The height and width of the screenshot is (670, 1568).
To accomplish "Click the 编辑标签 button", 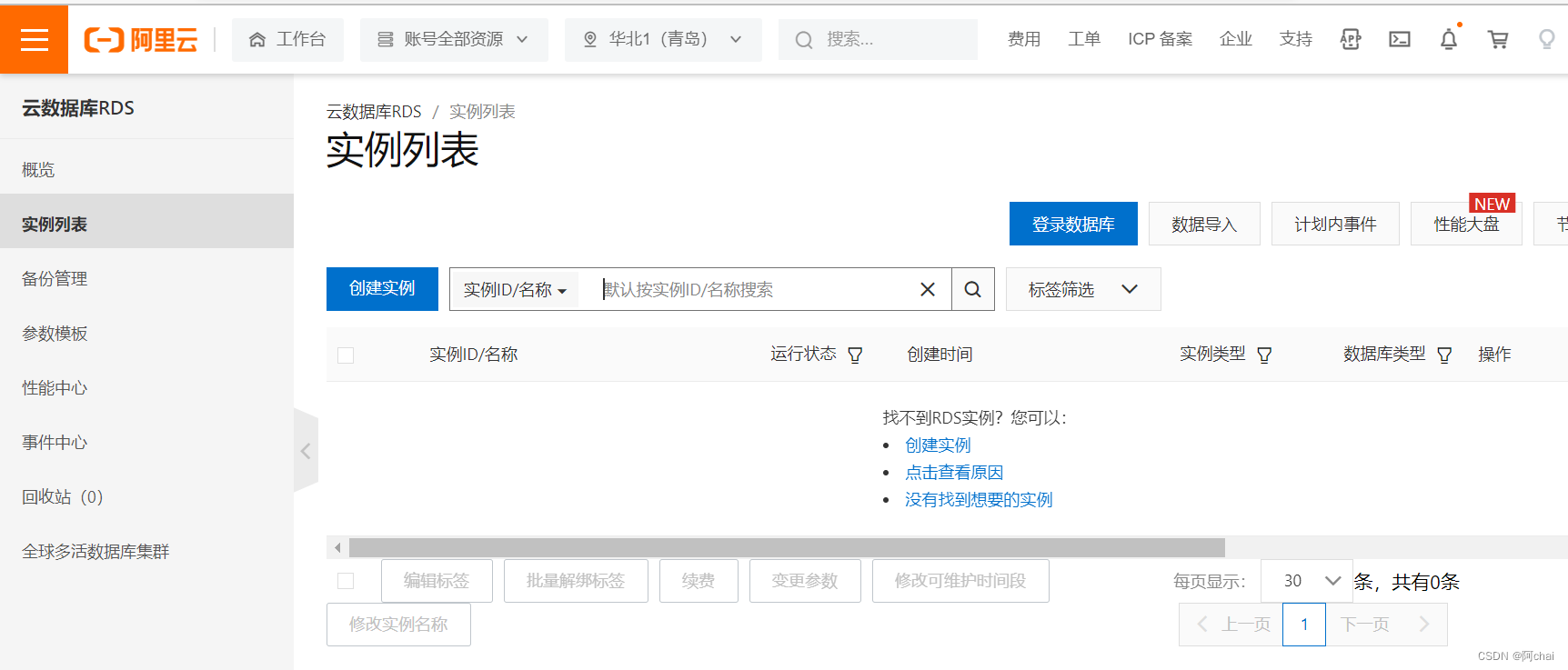I will [437, 581].
